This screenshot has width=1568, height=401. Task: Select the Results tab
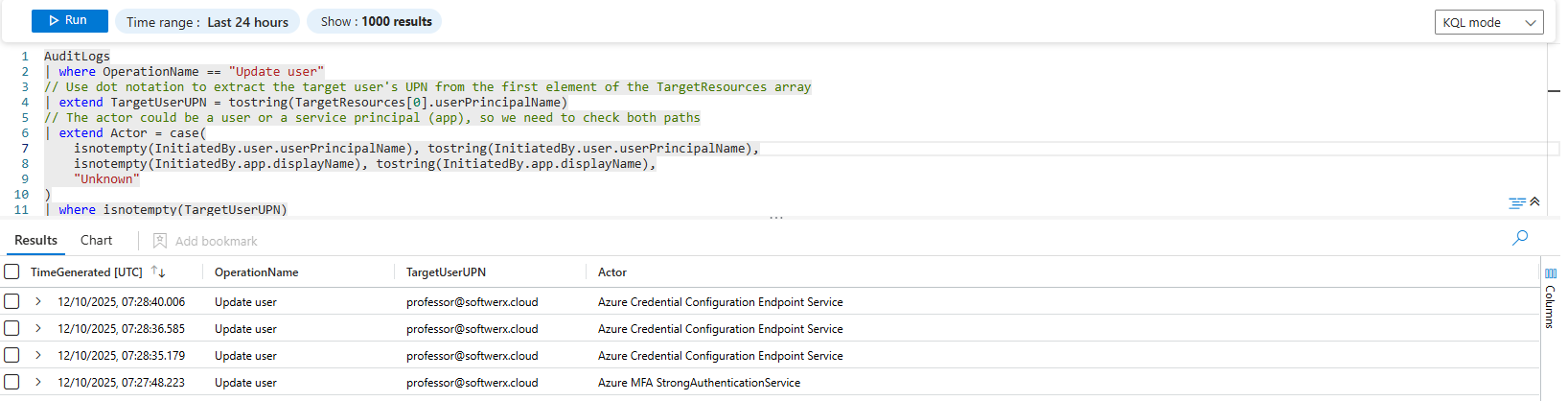pos(35,241)
